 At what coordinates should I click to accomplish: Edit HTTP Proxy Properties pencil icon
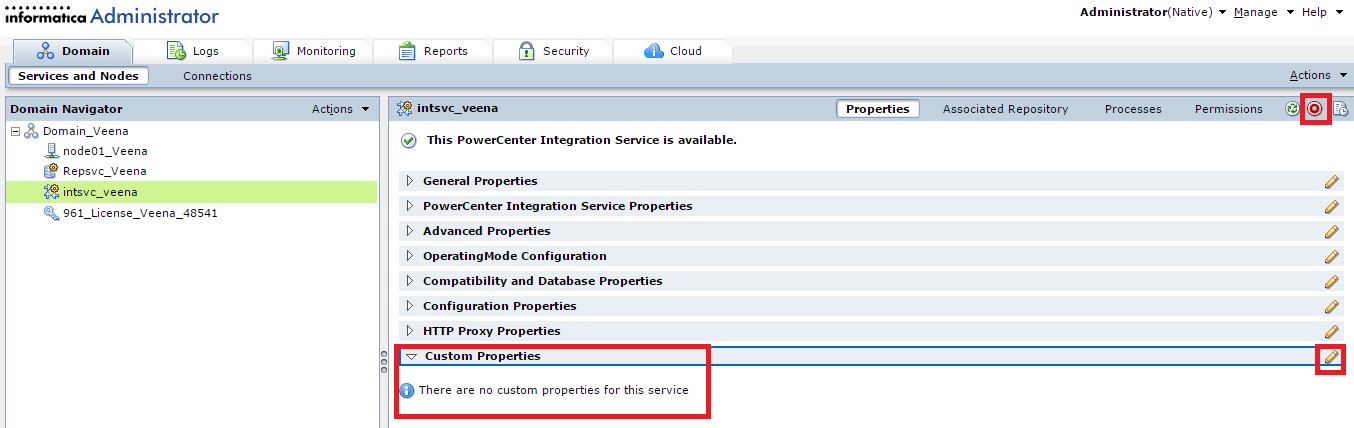pos(1331,331)
